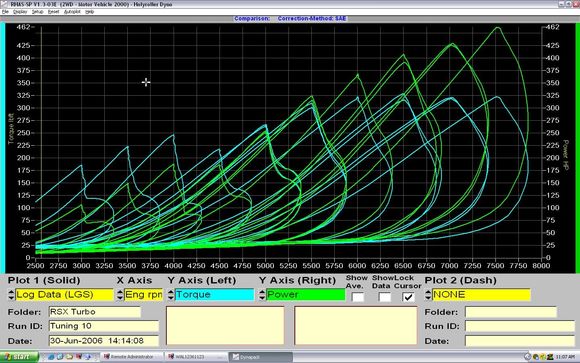This screenshot has width=580, height=363.
Task: Click the Power HP right axis label
Action: pyautogui.click(x=565, y=155)
